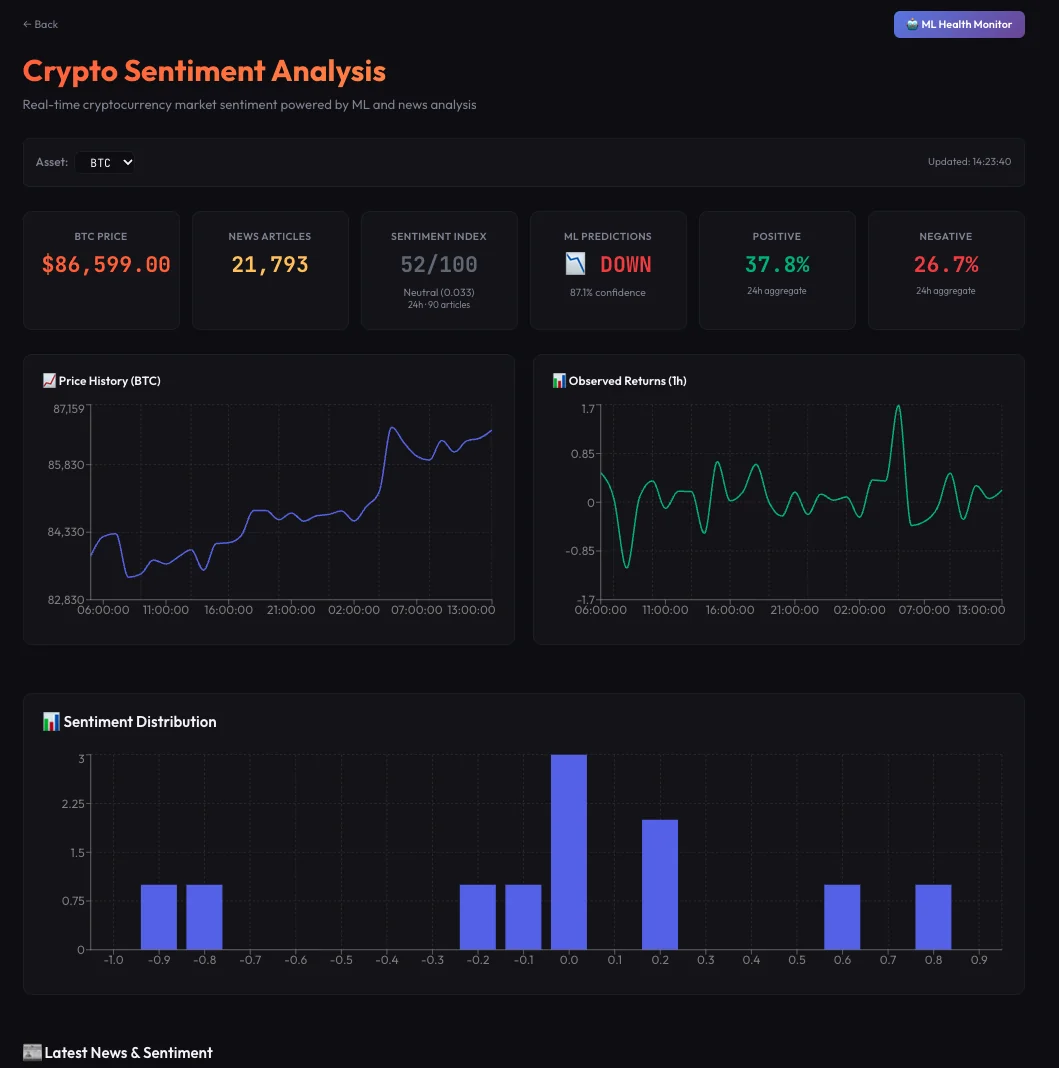Viewport: 1059px width, 1068px height.
Task: Select the Crypto Sentiment Analysis heading
Action: click(x=204, y=71)
